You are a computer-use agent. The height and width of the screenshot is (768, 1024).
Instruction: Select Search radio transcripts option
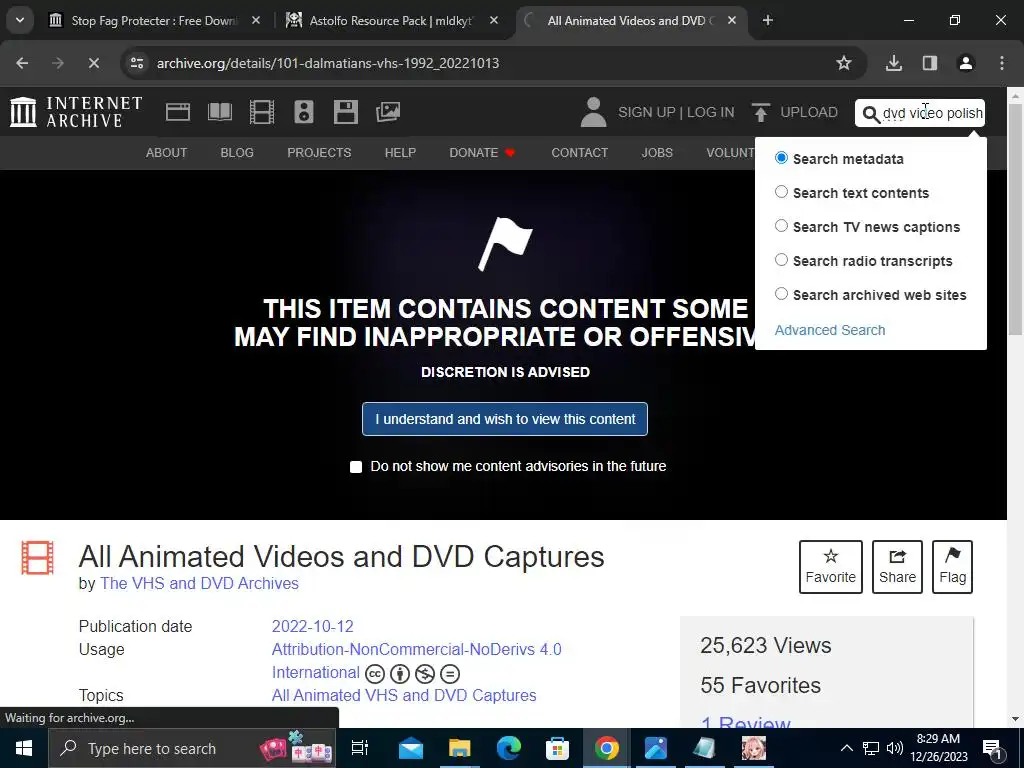[781, 260]
